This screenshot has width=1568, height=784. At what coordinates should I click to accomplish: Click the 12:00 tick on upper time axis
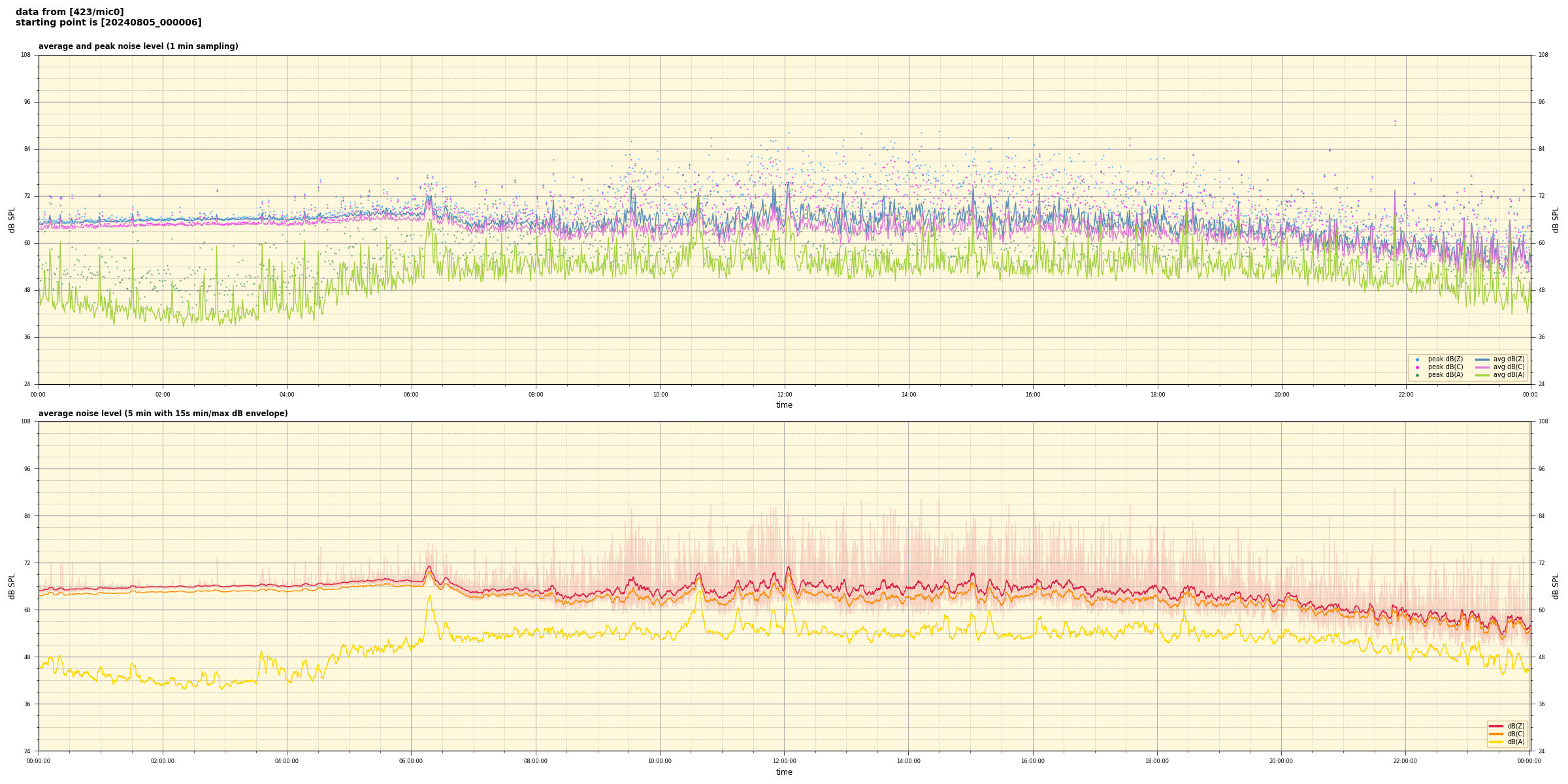pos(785,395)
